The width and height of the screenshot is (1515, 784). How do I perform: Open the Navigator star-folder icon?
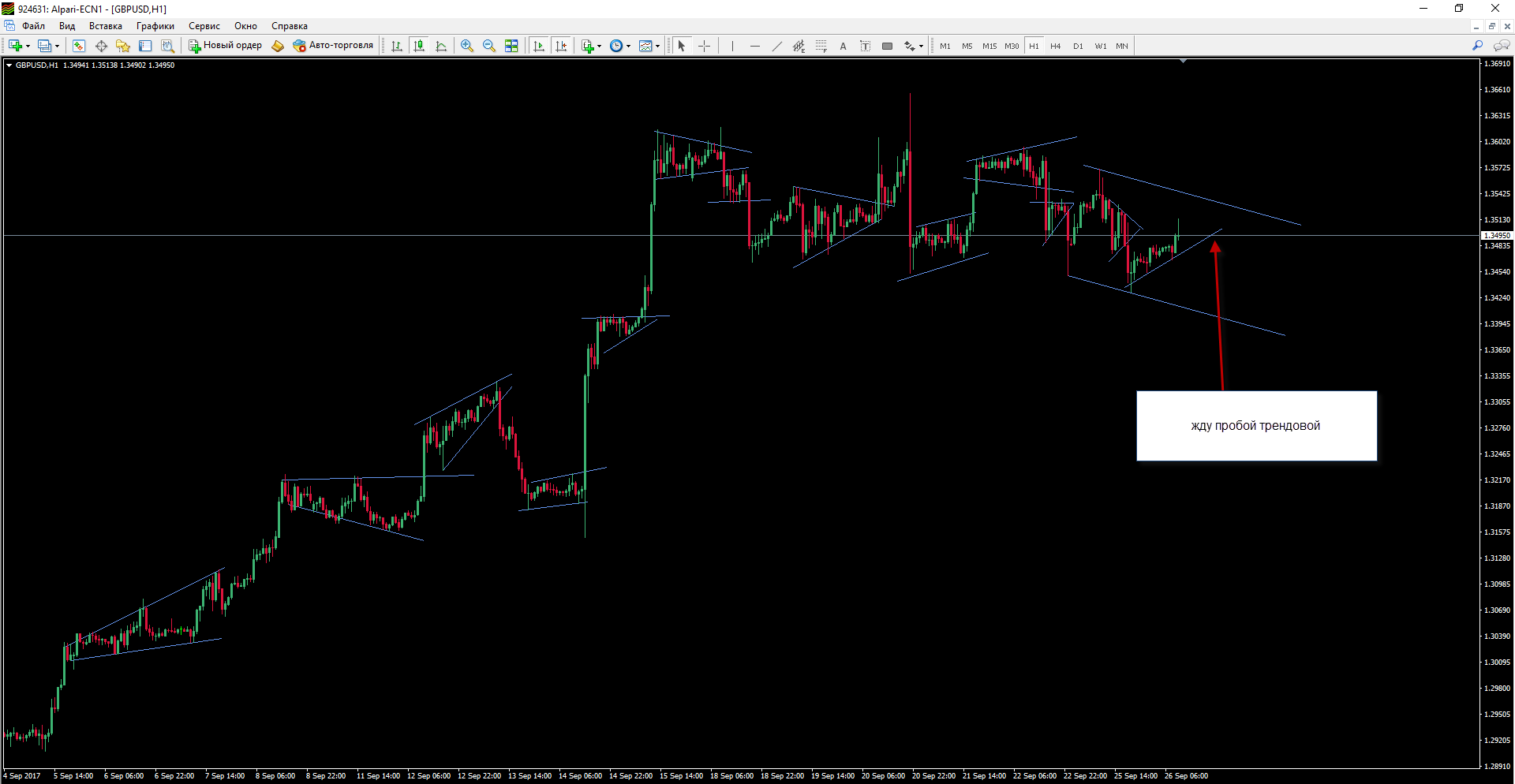point(123,46)
